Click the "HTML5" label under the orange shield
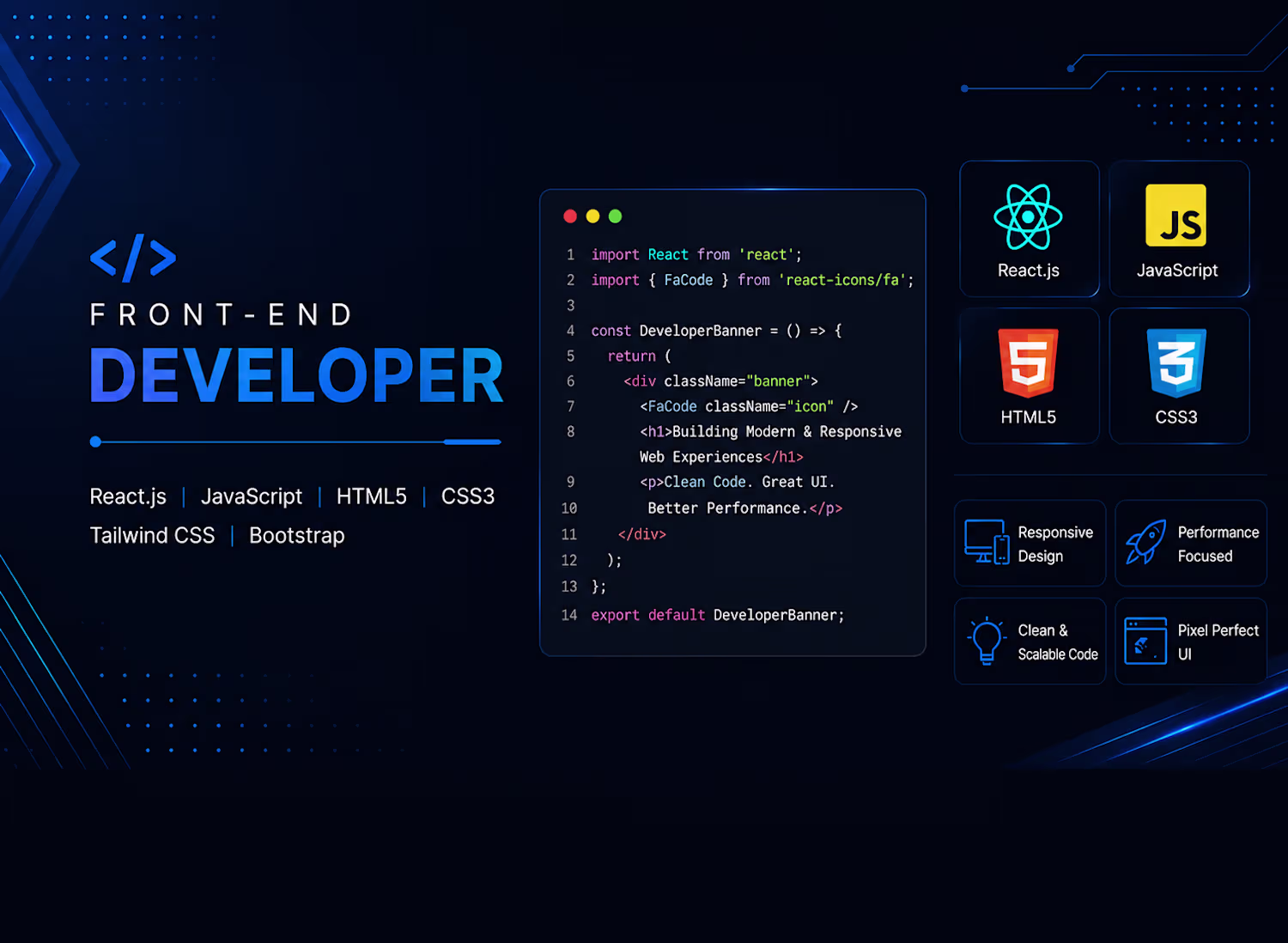 pos(1029,417)
